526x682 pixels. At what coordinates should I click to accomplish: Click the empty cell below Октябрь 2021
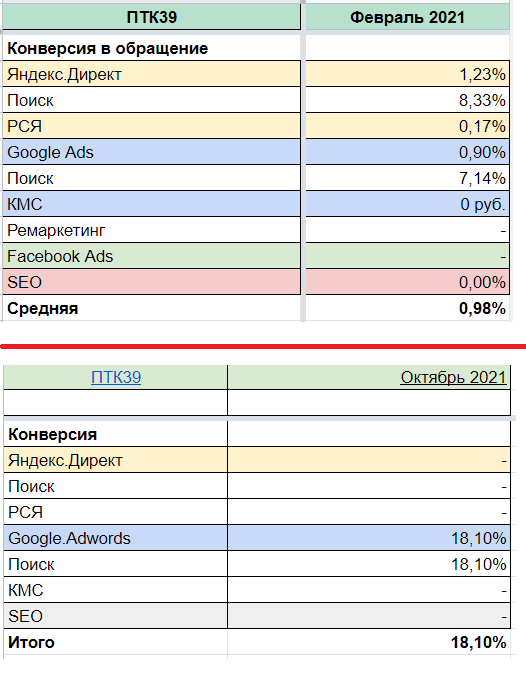click(369, 403)
